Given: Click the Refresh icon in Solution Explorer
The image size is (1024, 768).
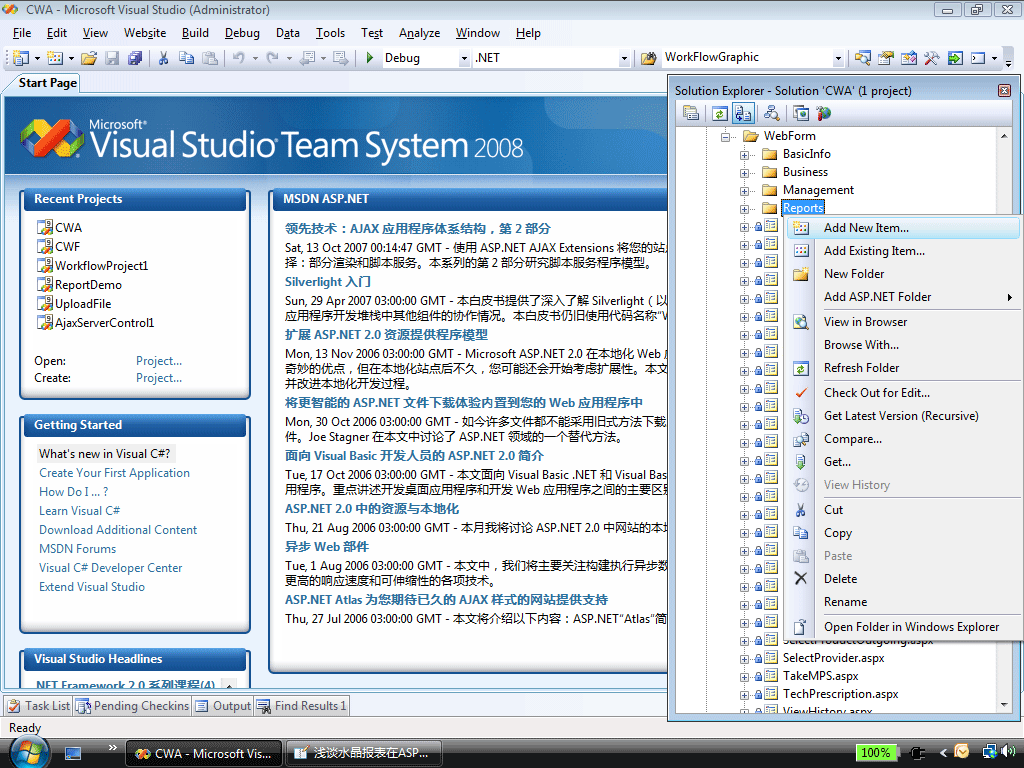Looking at the screenshot, I should click(719, 113).
